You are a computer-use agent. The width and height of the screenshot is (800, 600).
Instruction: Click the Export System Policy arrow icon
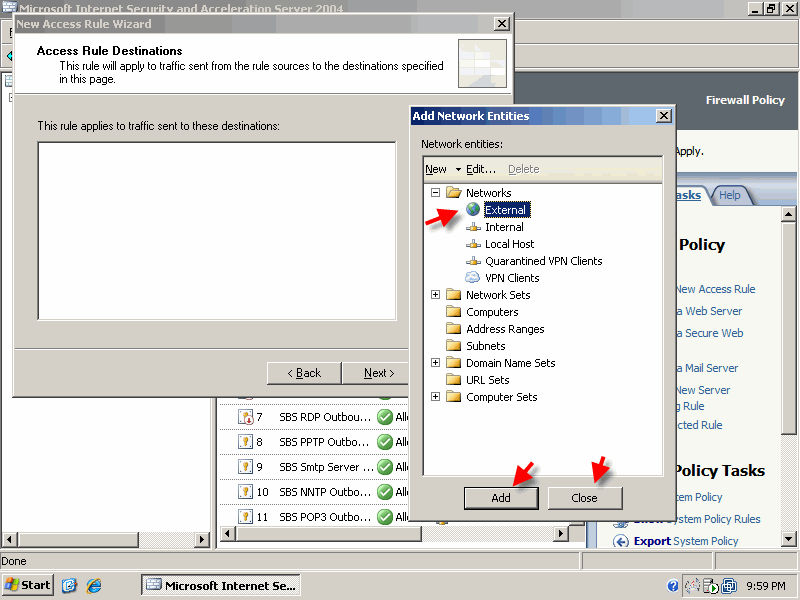(x=620, y=541)
